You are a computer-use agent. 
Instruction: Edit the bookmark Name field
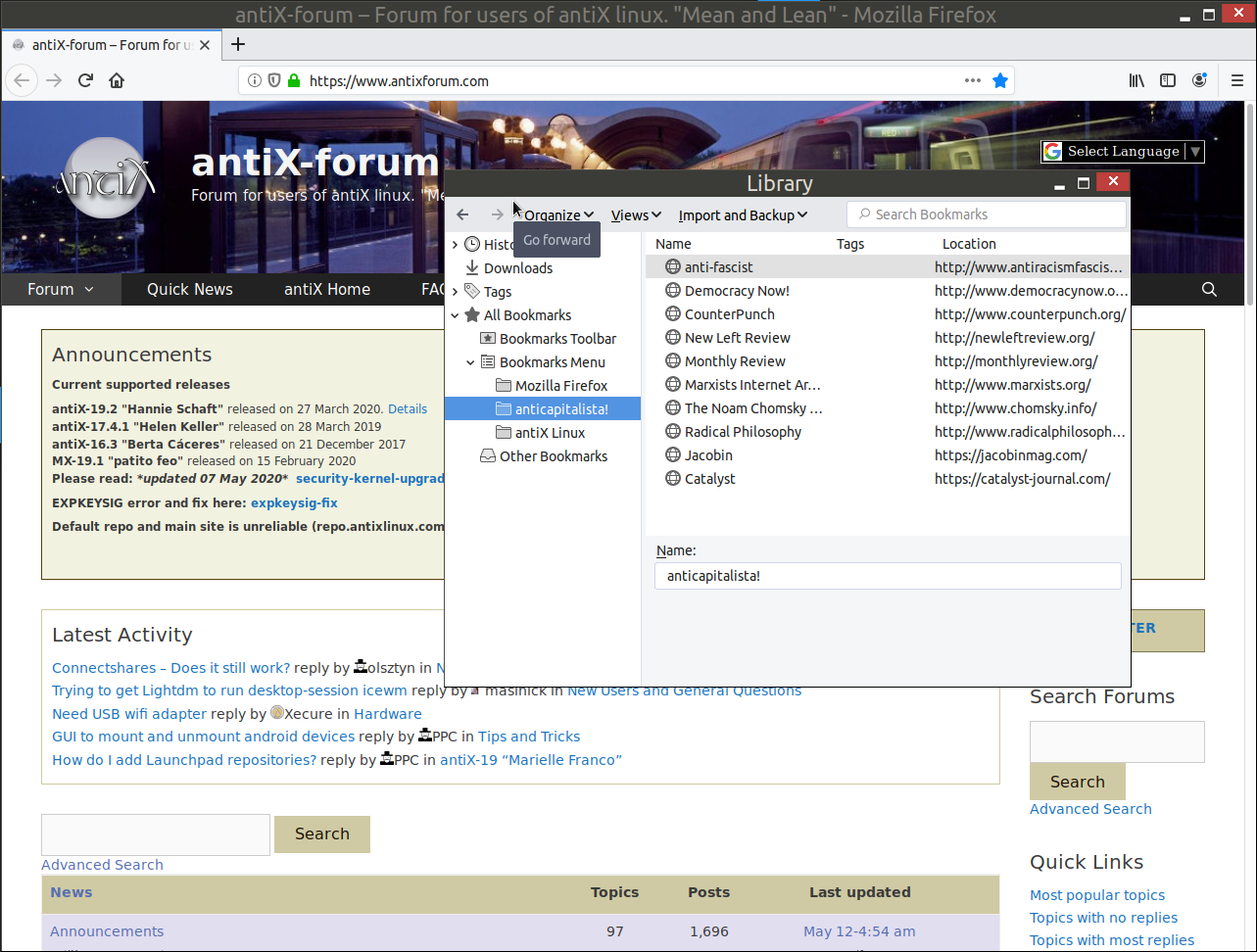888,576
